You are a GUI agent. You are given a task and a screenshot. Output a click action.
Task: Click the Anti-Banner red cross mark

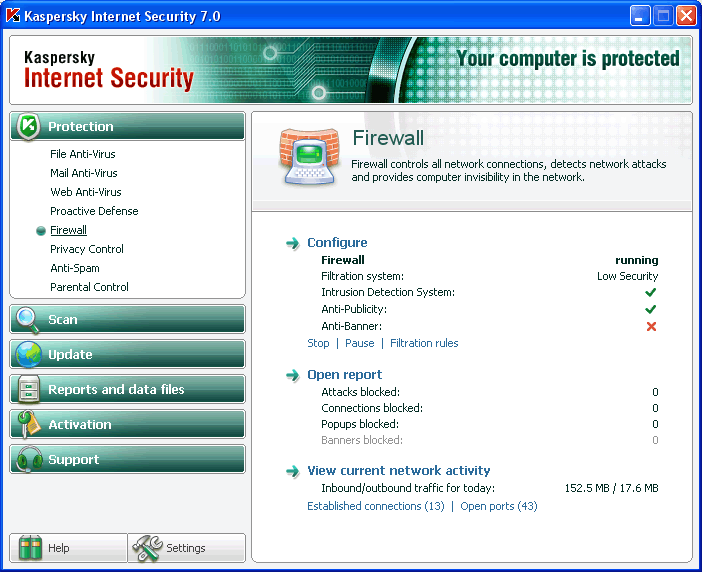click(x=651, y=327)
